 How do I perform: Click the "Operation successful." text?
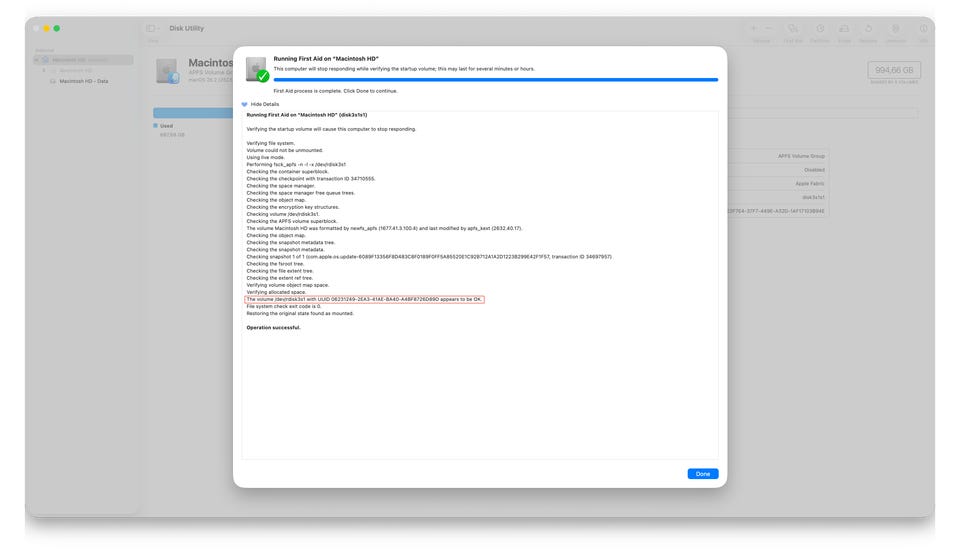pyautogui.click(x=273, y=328)
